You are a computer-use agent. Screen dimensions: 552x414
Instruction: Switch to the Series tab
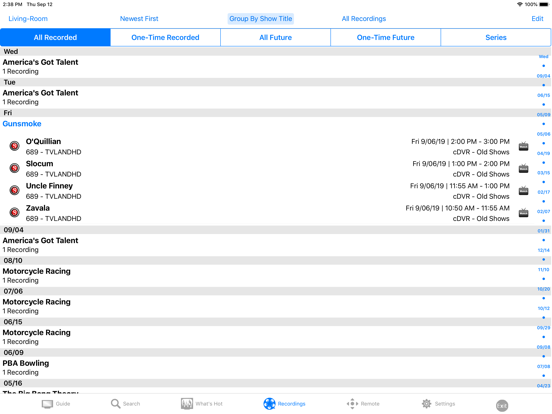pos(496,37)
